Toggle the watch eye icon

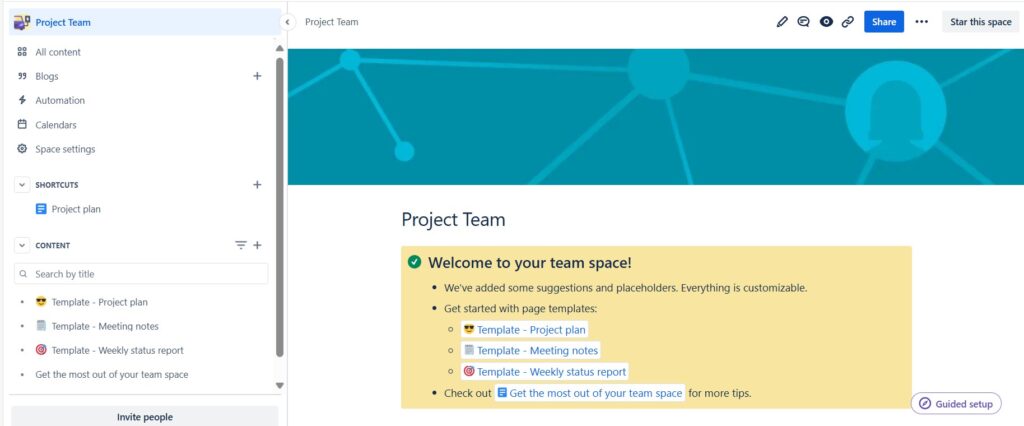pyautogui.click(x=826, y=22)
